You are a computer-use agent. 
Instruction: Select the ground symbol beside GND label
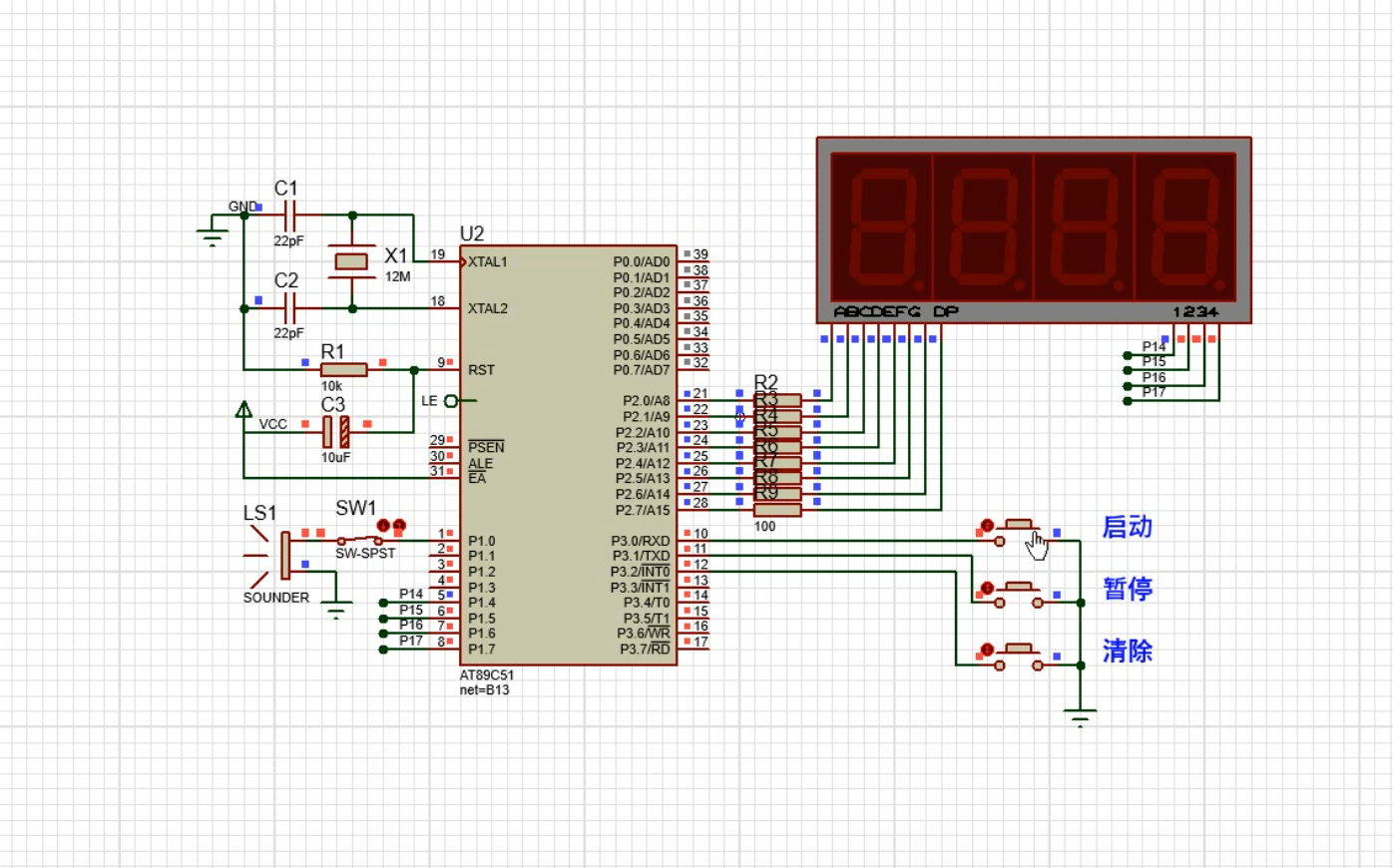[x=212, y=236]
